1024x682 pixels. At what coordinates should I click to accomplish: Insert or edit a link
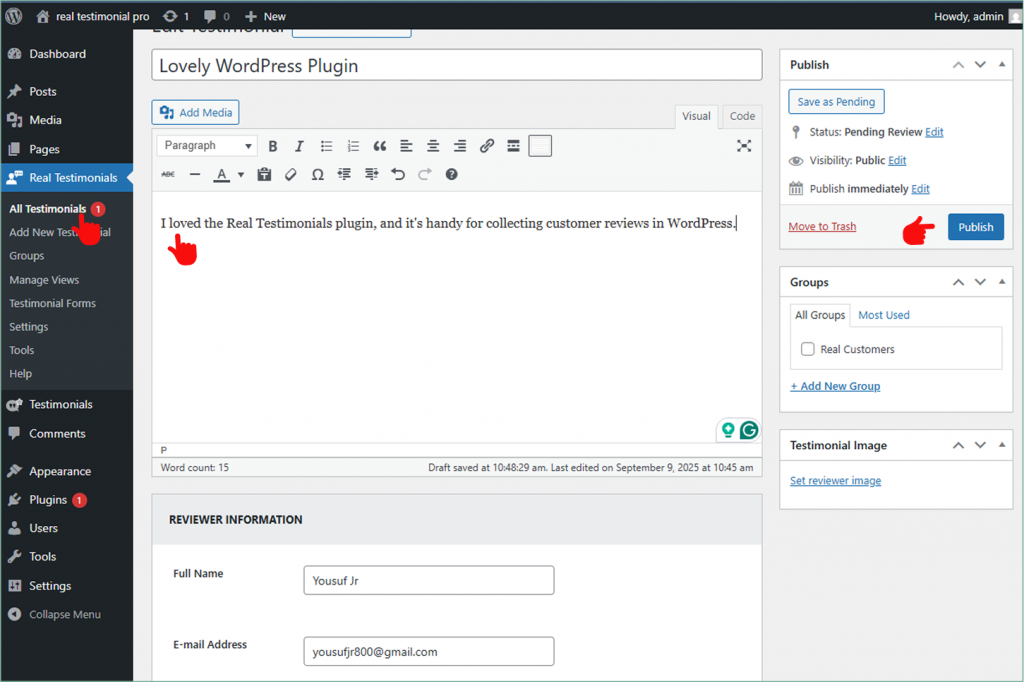tap(487, 146)
